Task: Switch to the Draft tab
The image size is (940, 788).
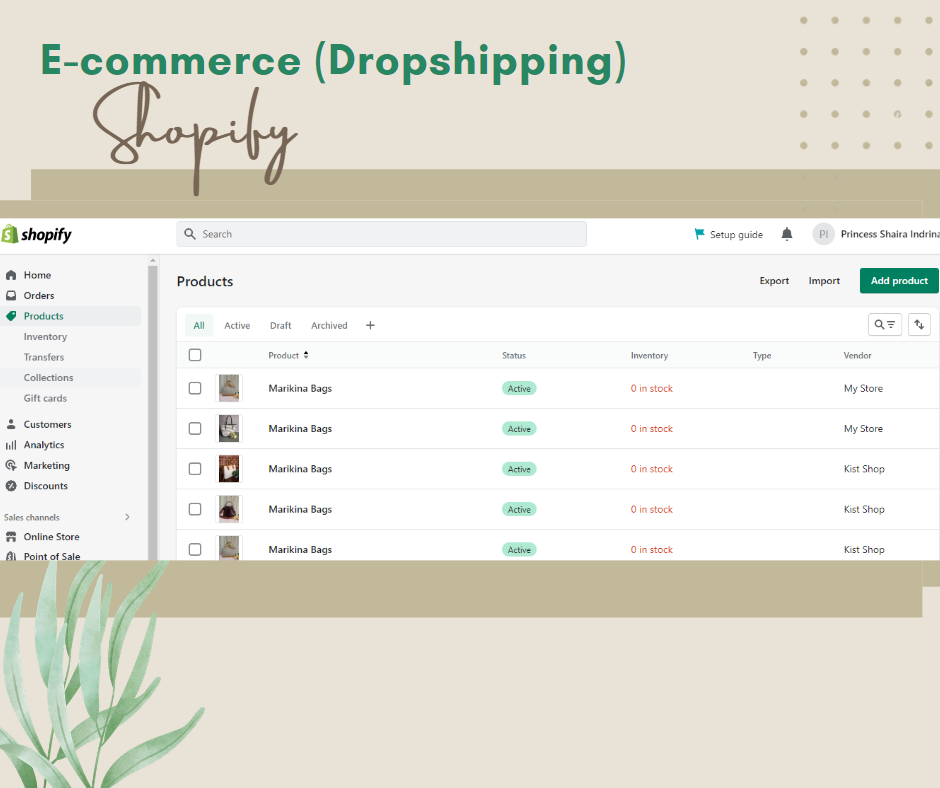Action: click(x=281, y=326)
